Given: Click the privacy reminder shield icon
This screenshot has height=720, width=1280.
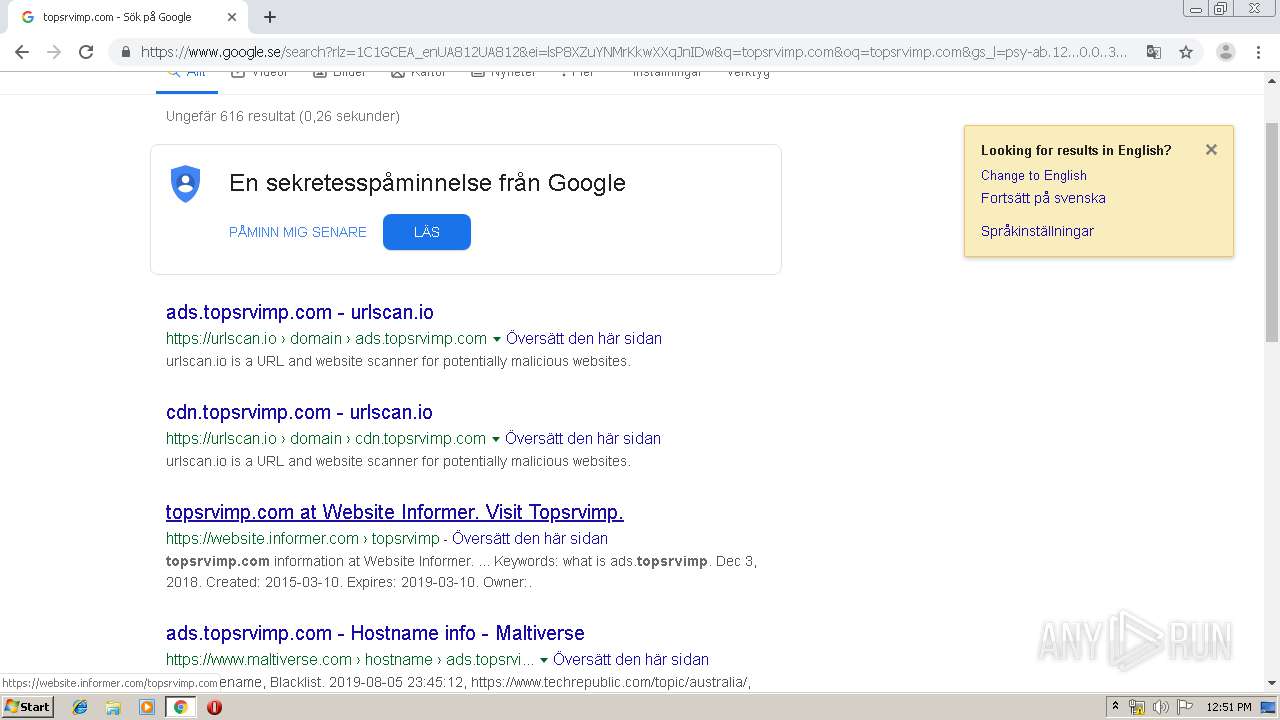Looking at the screenshot, I should (x=185, y=184).
